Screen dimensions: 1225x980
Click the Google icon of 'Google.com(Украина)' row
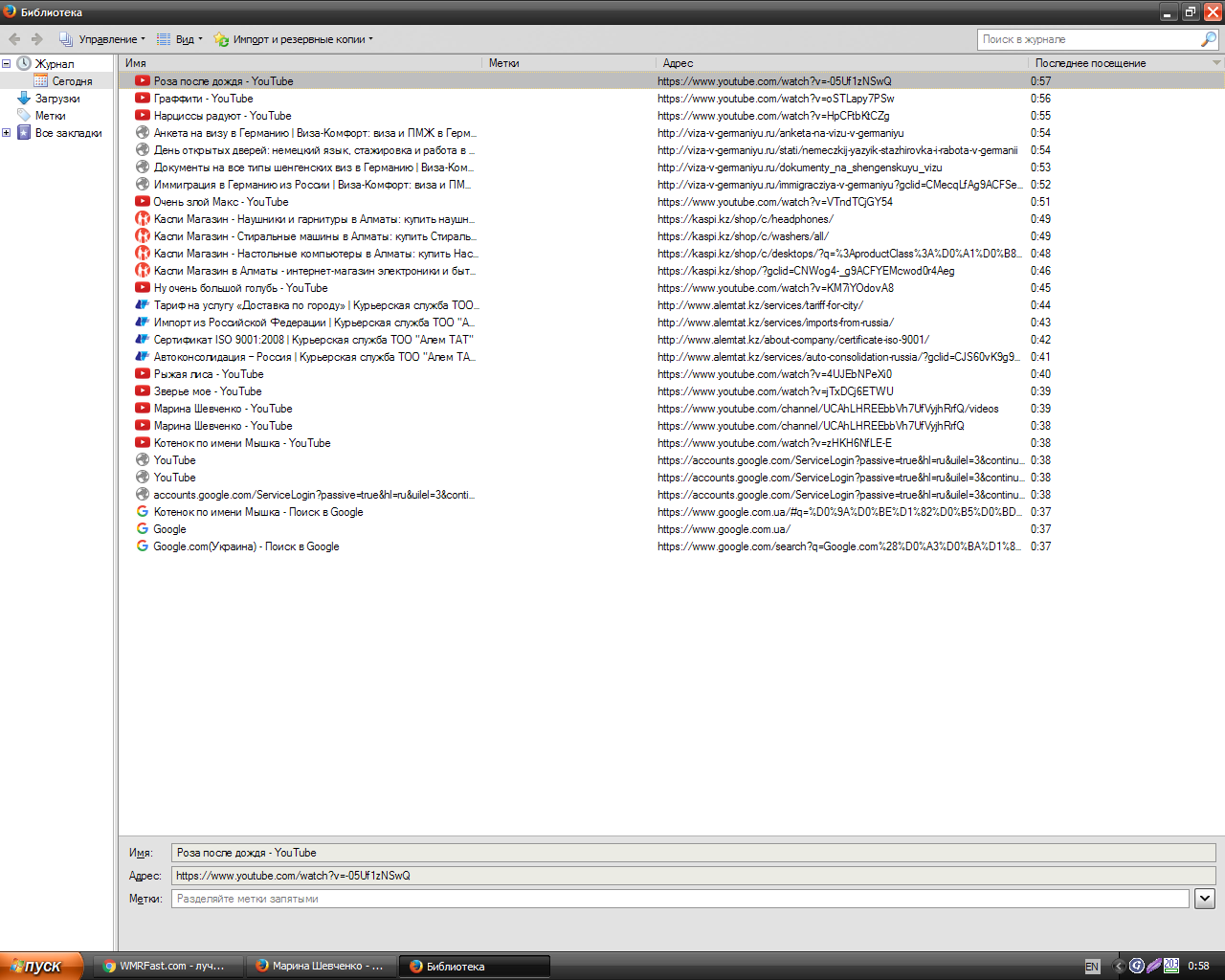point(143,546)
